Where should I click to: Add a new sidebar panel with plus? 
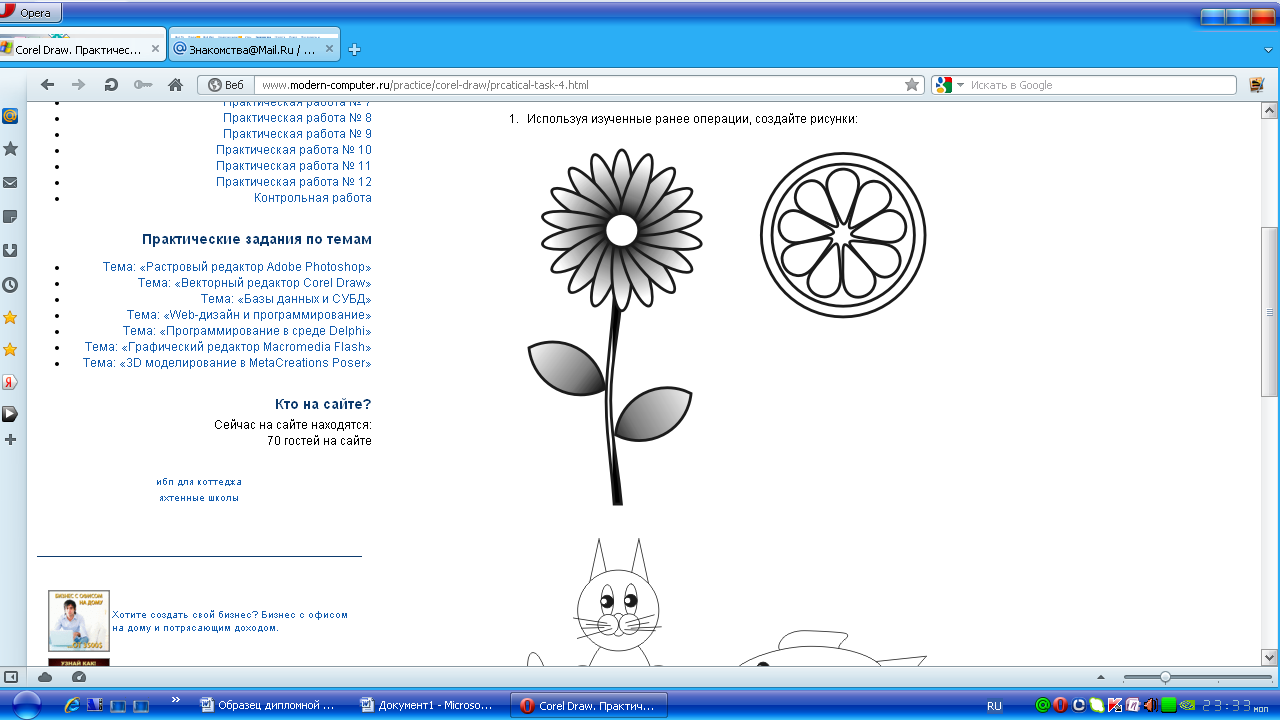(10, 440)
